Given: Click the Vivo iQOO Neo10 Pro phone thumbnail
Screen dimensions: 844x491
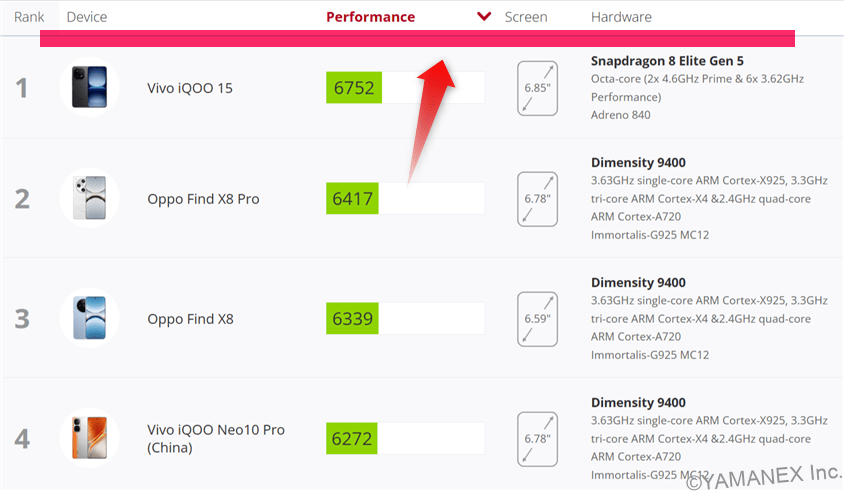Looking at the screenshot, I should click(89, 438).
